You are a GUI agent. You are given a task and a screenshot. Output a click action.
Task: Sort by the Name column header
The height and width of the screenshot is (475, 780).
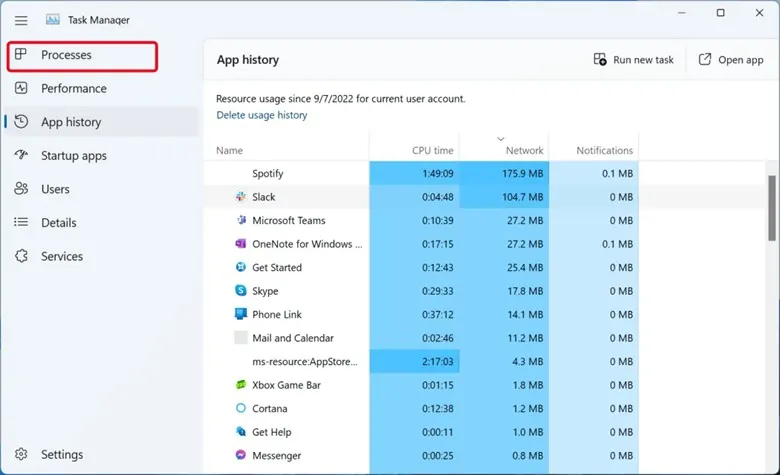287,146
